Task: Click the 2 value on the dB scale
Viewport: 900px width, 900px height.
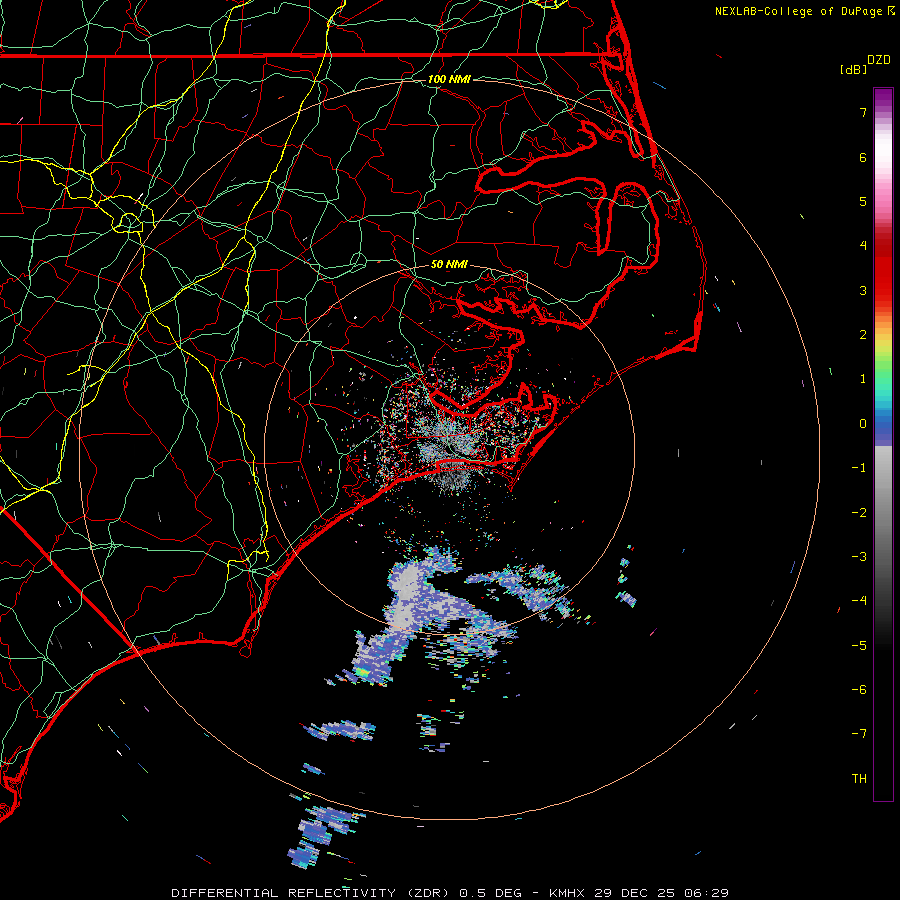Action: click(x=863, y=335)
